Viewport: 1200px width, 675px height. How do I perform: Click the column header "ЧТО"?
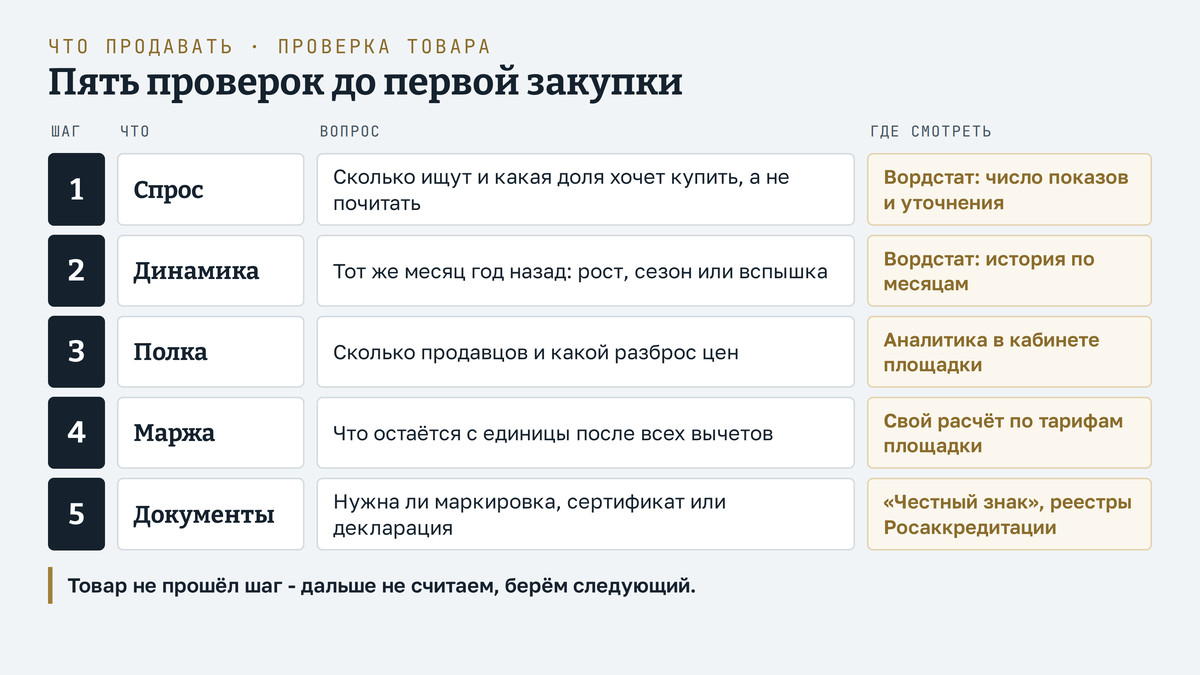[134, 132]
